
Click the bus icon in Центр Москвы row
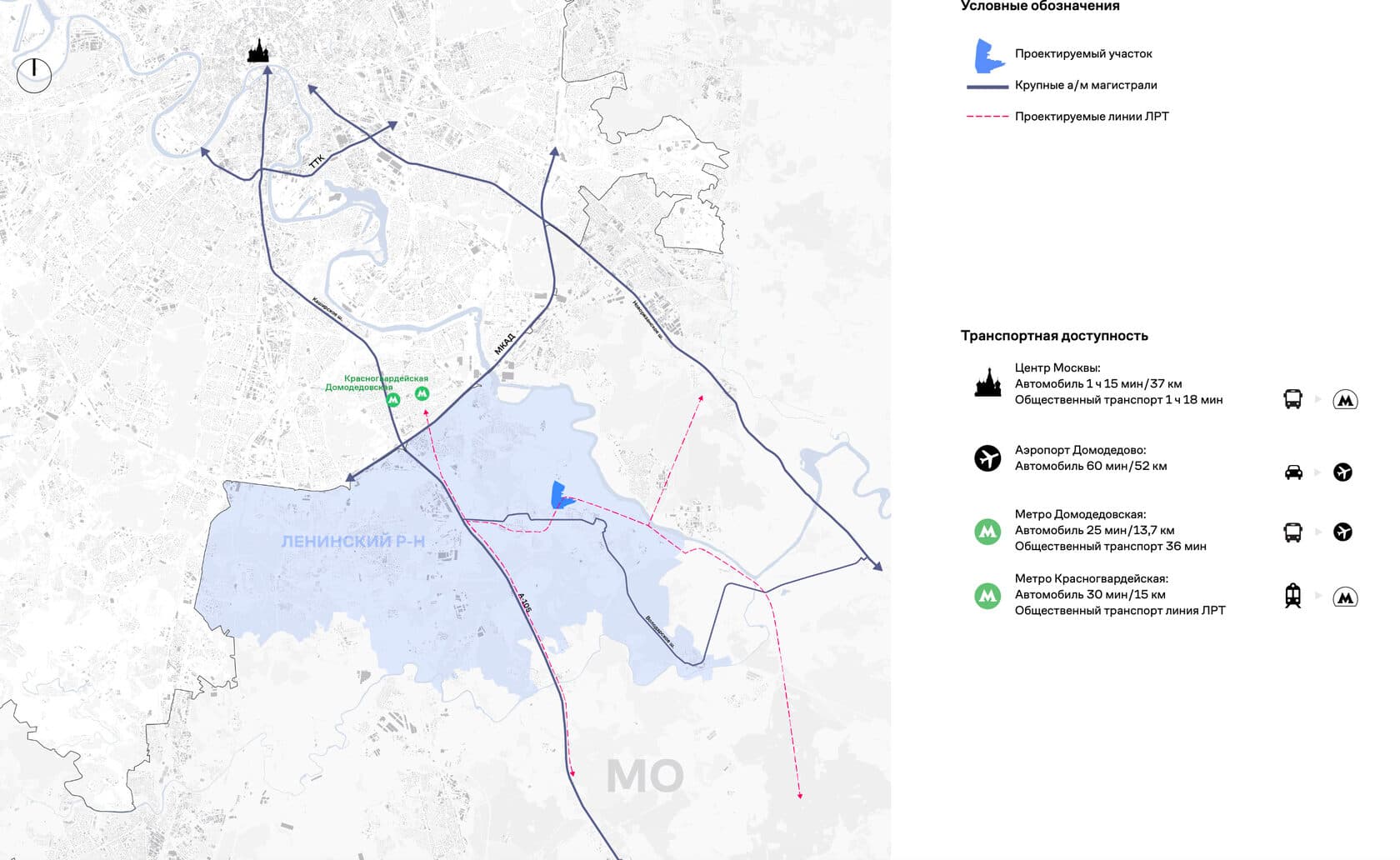pyautogui.click(x=1292, y=399)
